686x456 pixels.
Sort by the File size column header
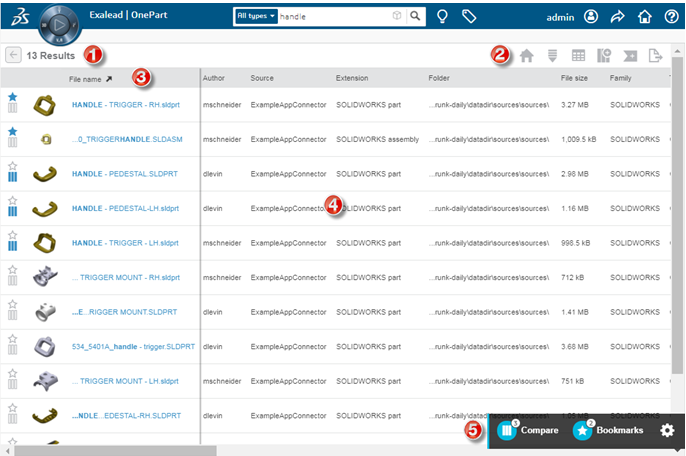(x=574, y=78)
